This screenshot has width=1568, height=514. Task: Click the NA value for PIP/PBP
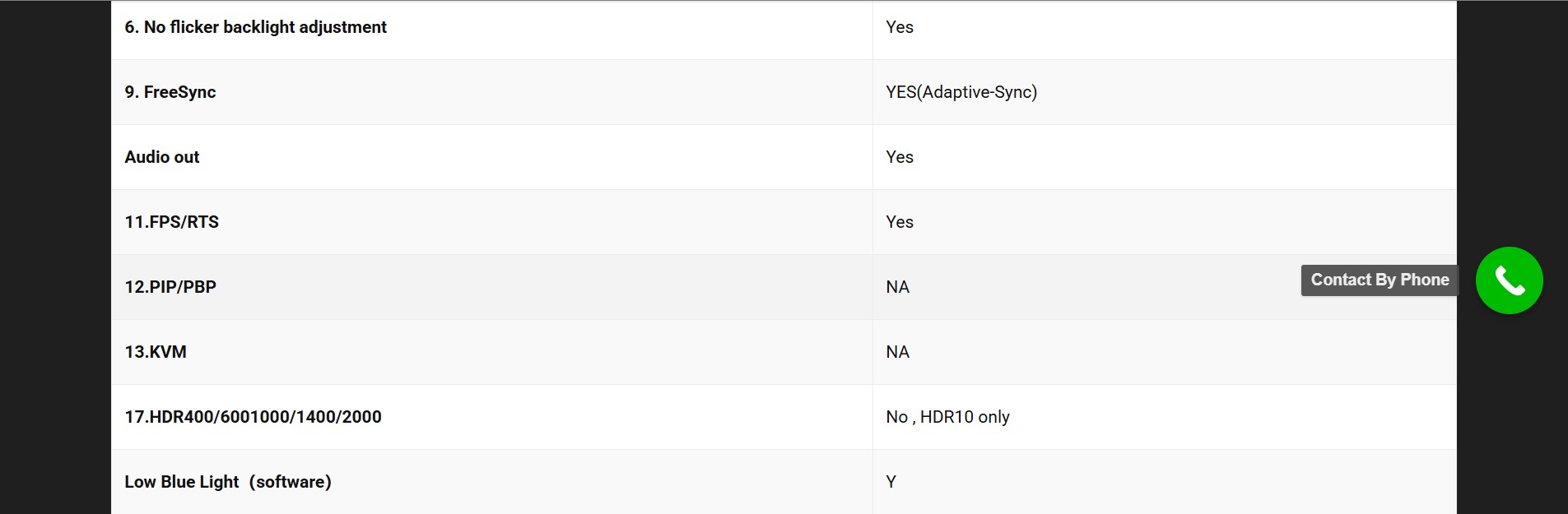[897, 287]
